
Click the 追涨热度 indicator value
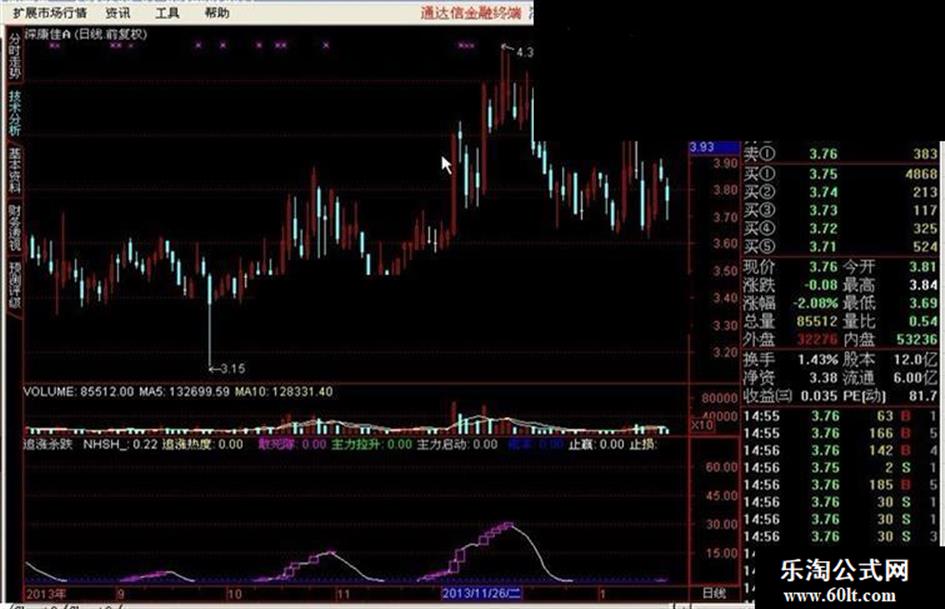202,445
